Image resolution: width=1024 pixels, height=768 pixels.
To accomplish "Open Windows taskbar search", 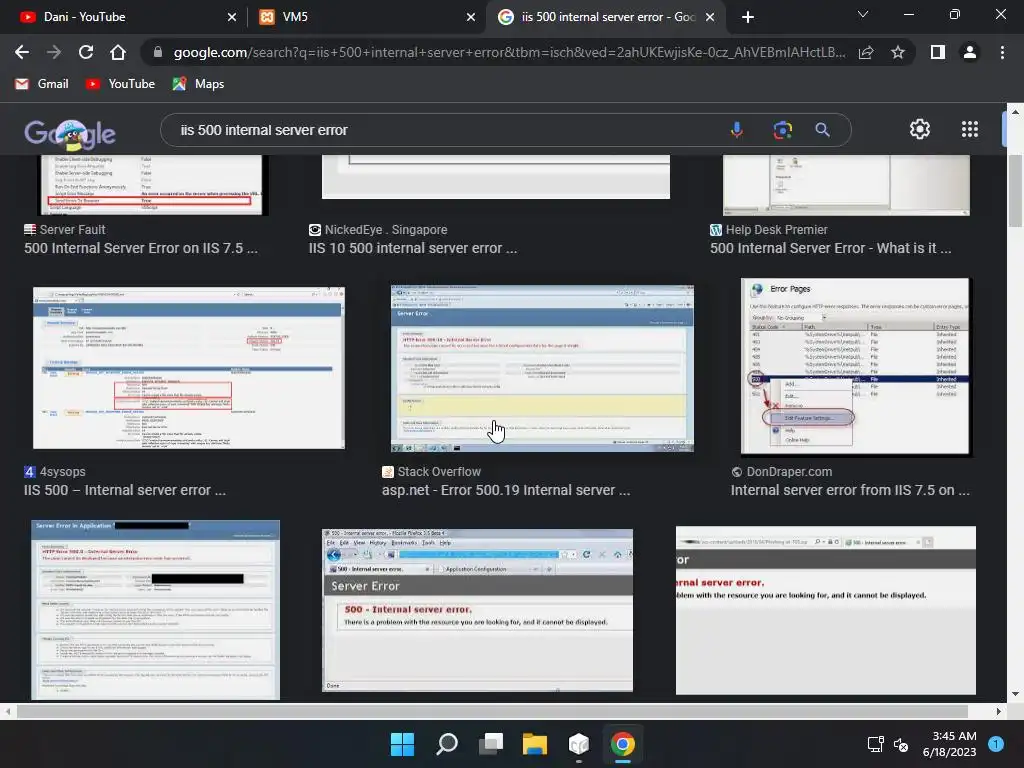I will 447,744.
